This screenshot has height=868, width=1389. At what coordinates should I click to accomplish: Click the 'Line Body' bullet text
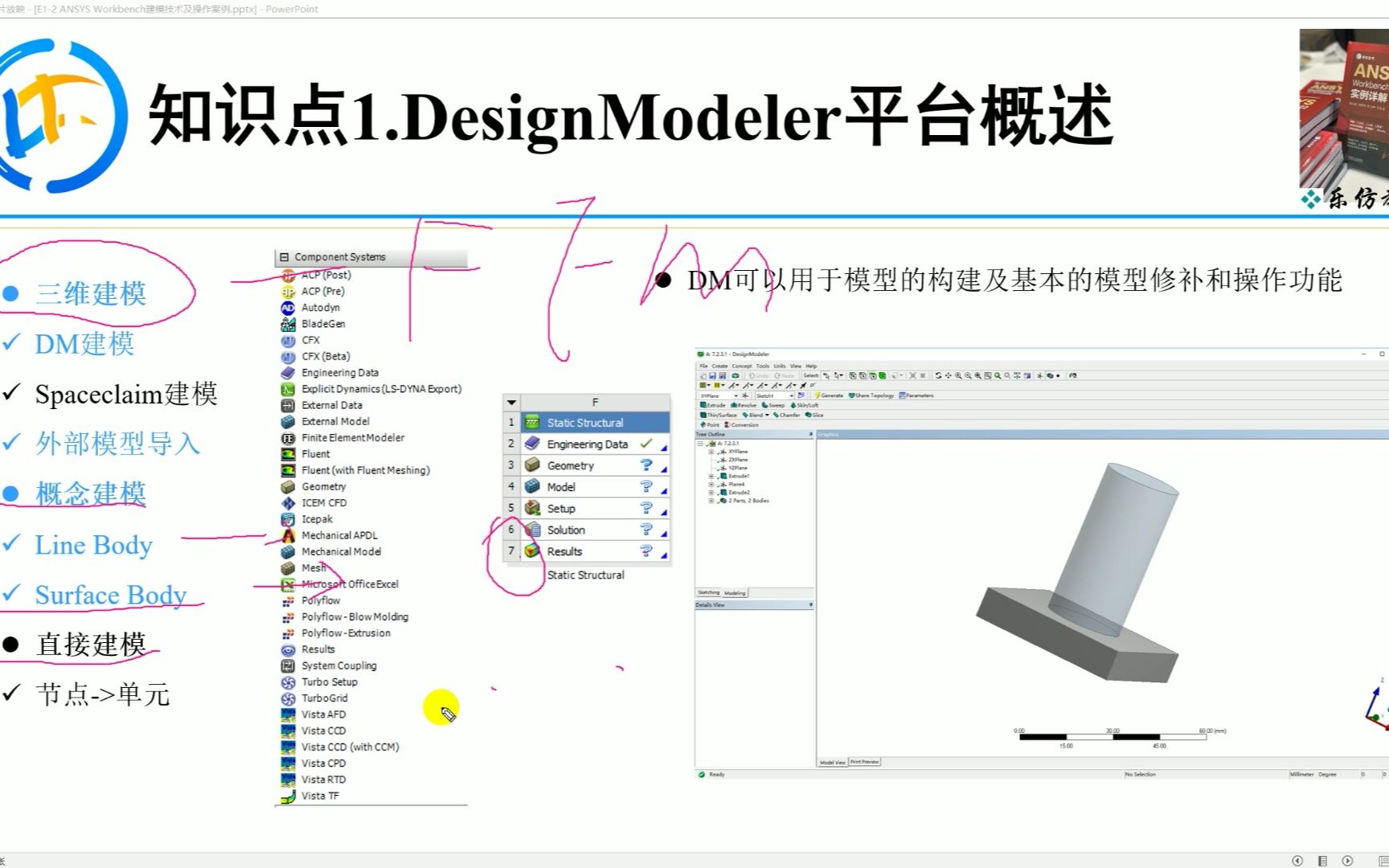coord(93,545)
